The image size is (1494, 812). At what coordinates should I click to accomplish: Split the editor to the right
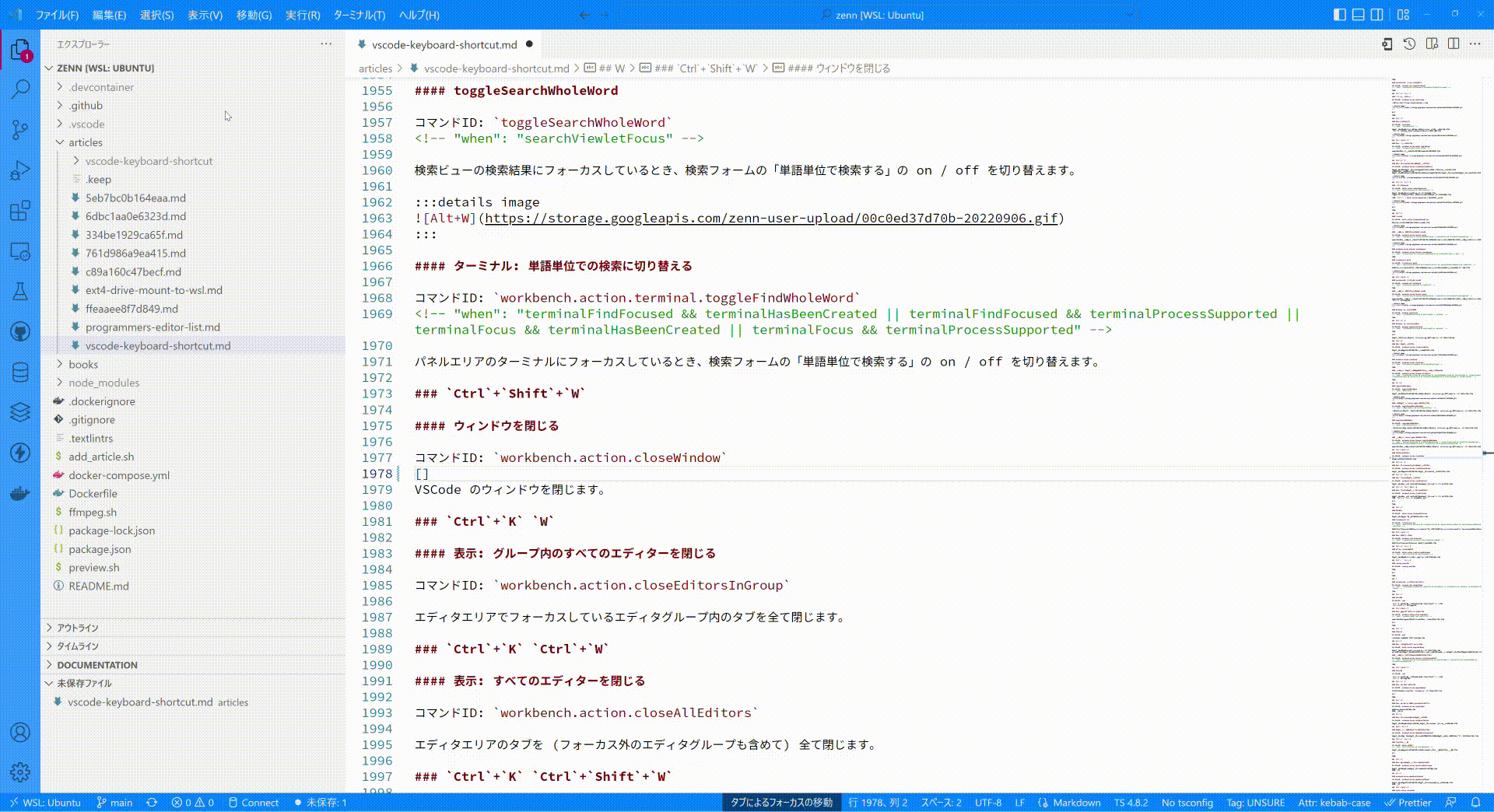coord(1454,44)
